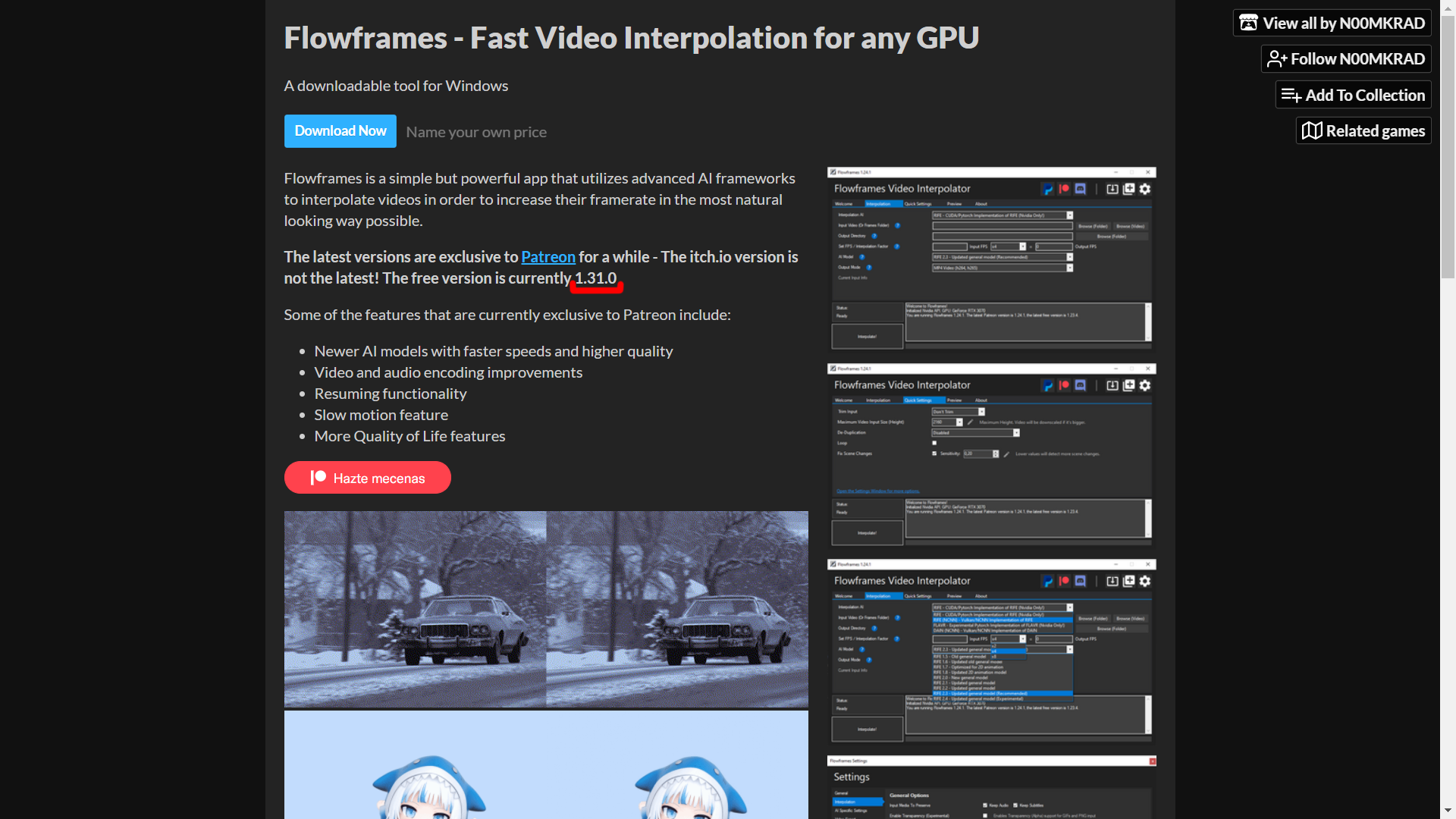Viewport: 1456px width, 819px height.
Task: Click the Patreon icon in the app header
Action: 1063,190
